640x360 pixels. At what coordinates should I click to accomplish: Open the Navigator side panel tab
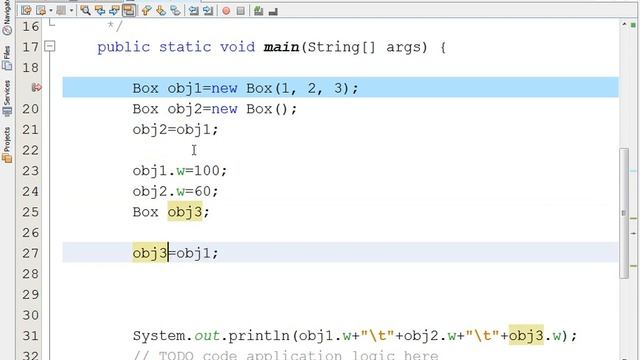click(7, 17)
